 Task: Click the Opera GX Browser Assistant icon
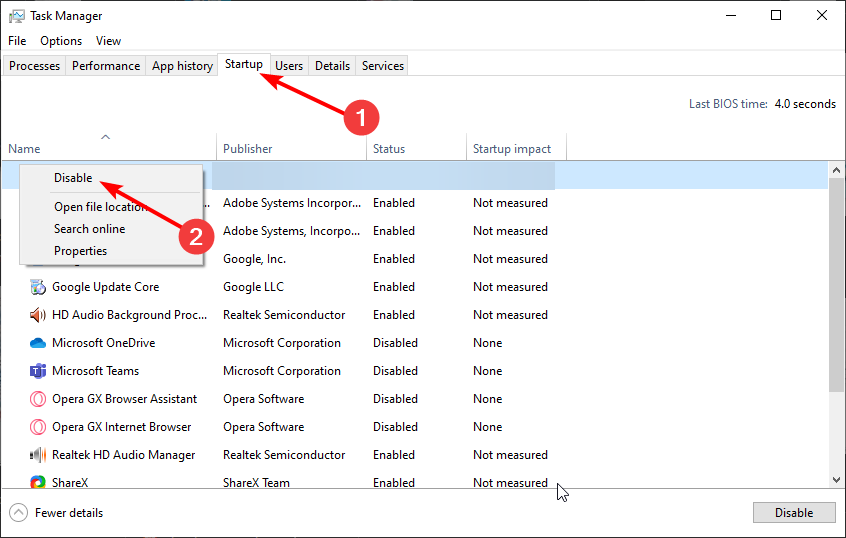pyautogui.click(x=38, y=399)
